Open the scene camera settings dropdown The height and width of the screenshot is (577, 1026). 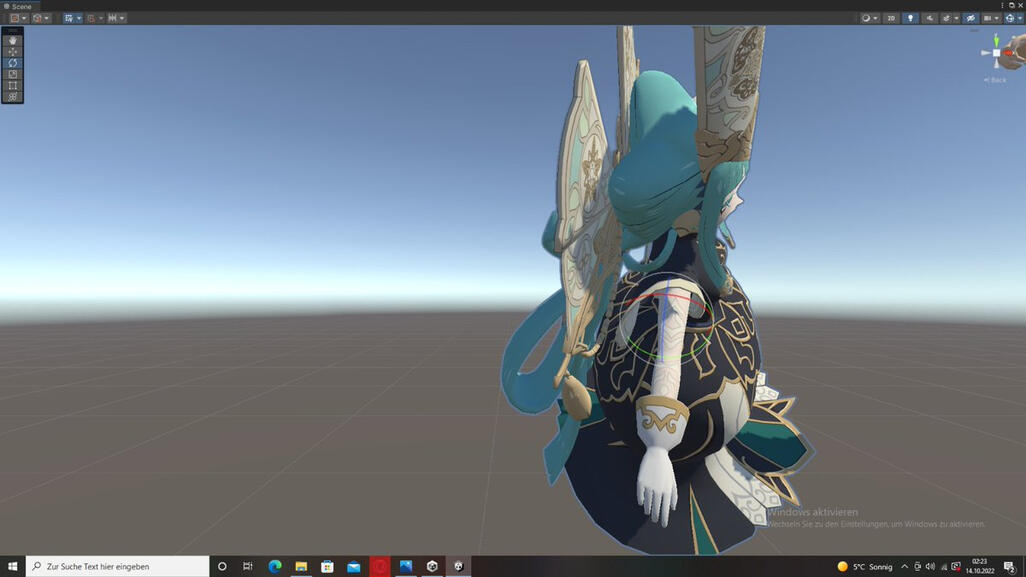click(x=991, y=18)
